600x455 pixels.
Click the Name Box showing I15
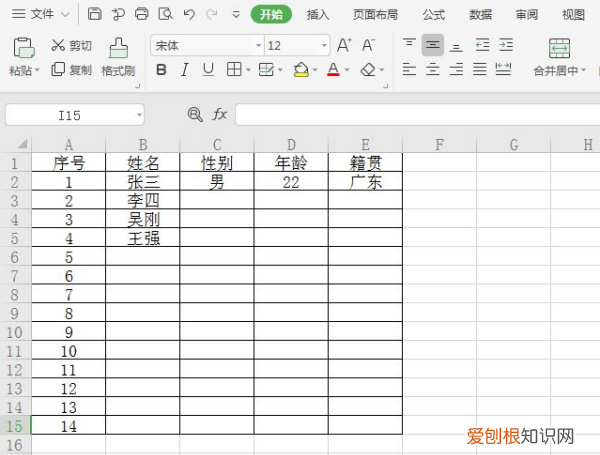click(69, 115)
